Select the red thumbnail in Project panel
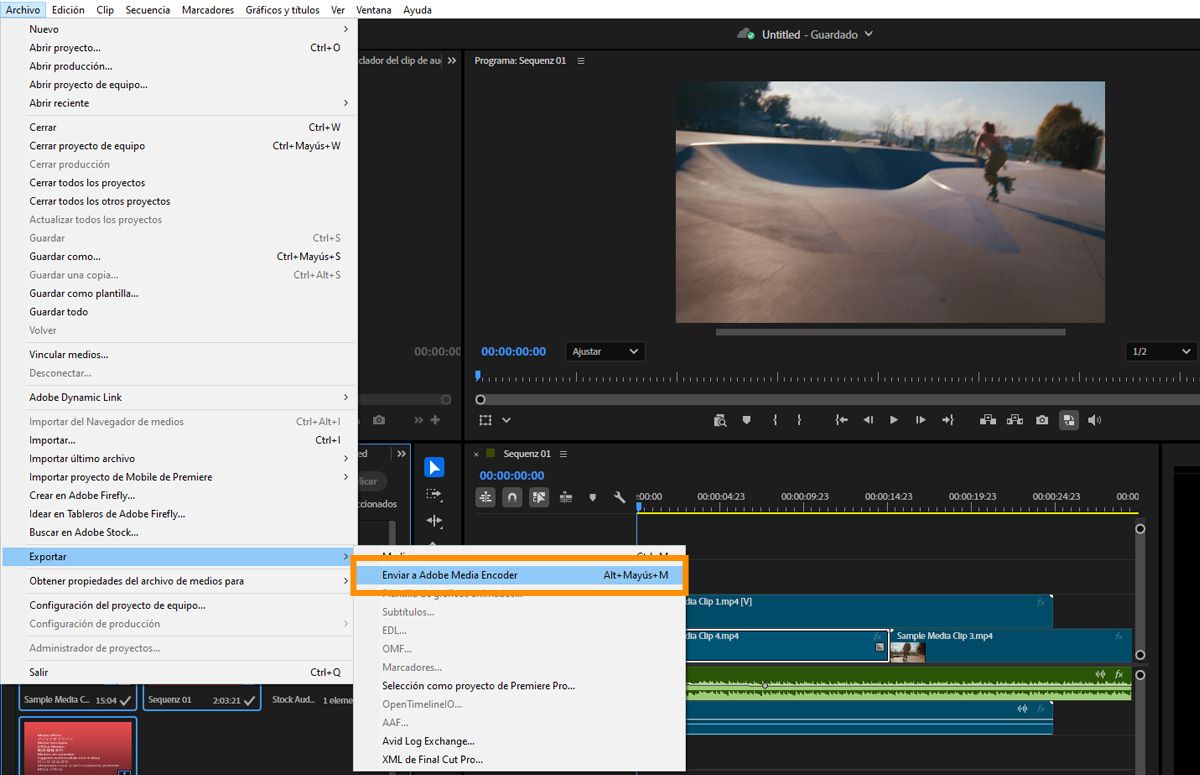 click(x=77, y=747)
